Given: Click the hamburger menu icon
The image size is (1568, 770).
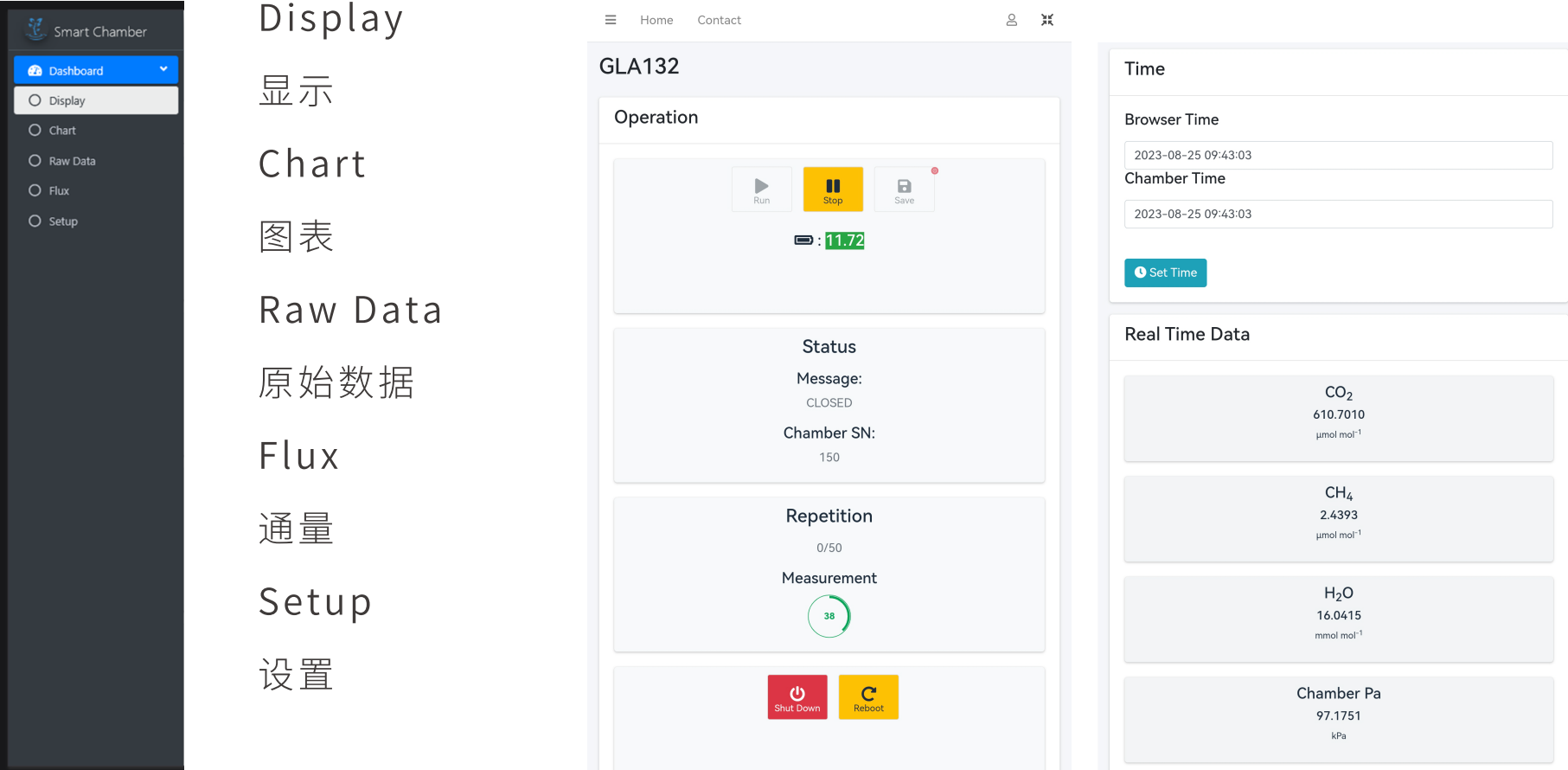Looking at the screenshot, I should [611, 20].
